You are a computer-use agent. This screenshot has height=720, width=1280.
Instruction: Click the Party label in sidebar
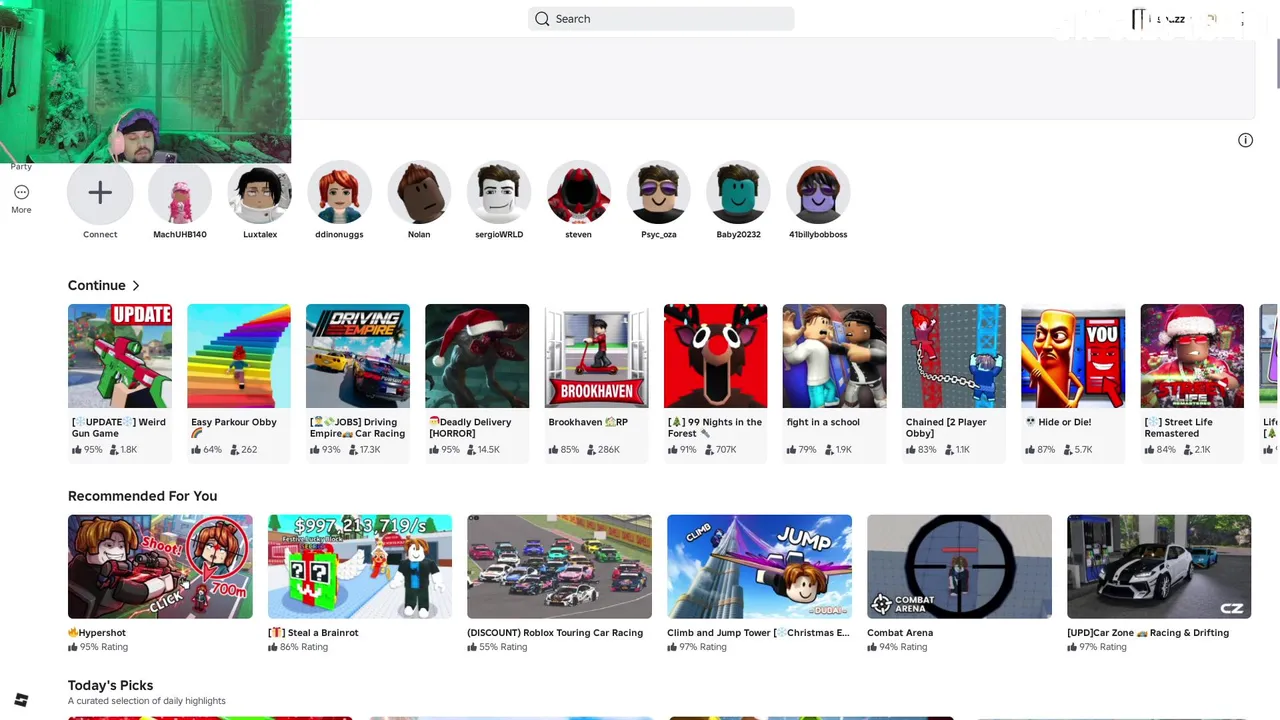click(21, 167)
